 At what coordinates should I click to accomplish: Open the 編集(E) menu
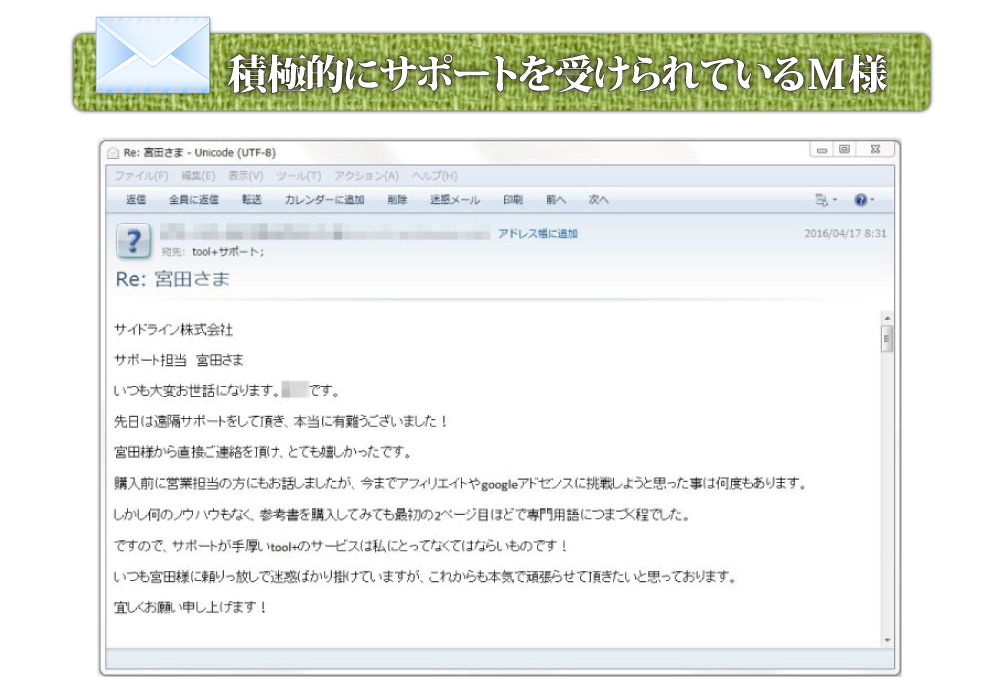point(198,176)
